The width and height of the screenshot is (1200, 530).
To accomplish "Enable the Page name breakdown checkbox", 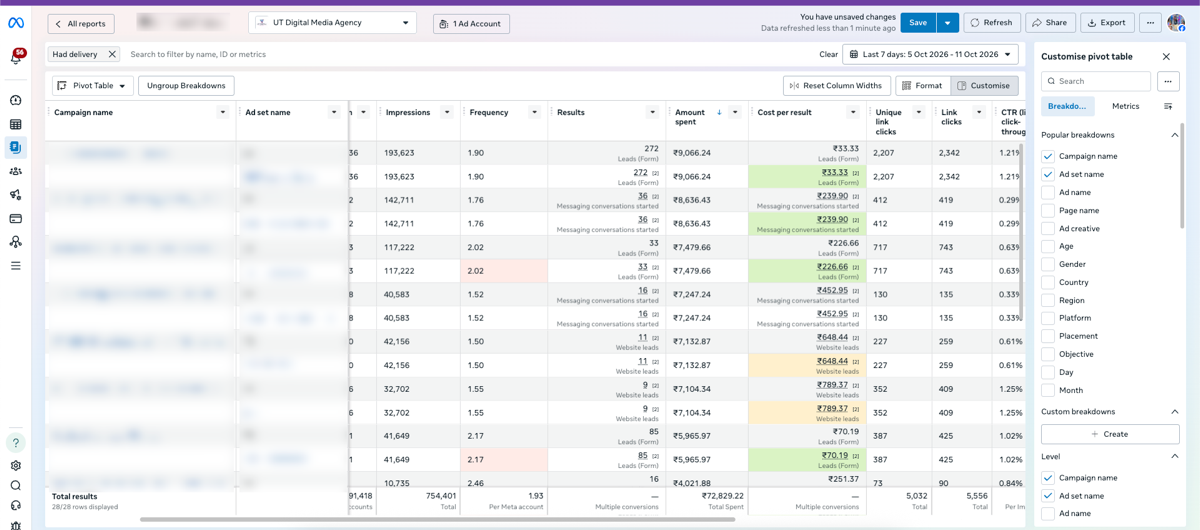I will (1047, 210).
